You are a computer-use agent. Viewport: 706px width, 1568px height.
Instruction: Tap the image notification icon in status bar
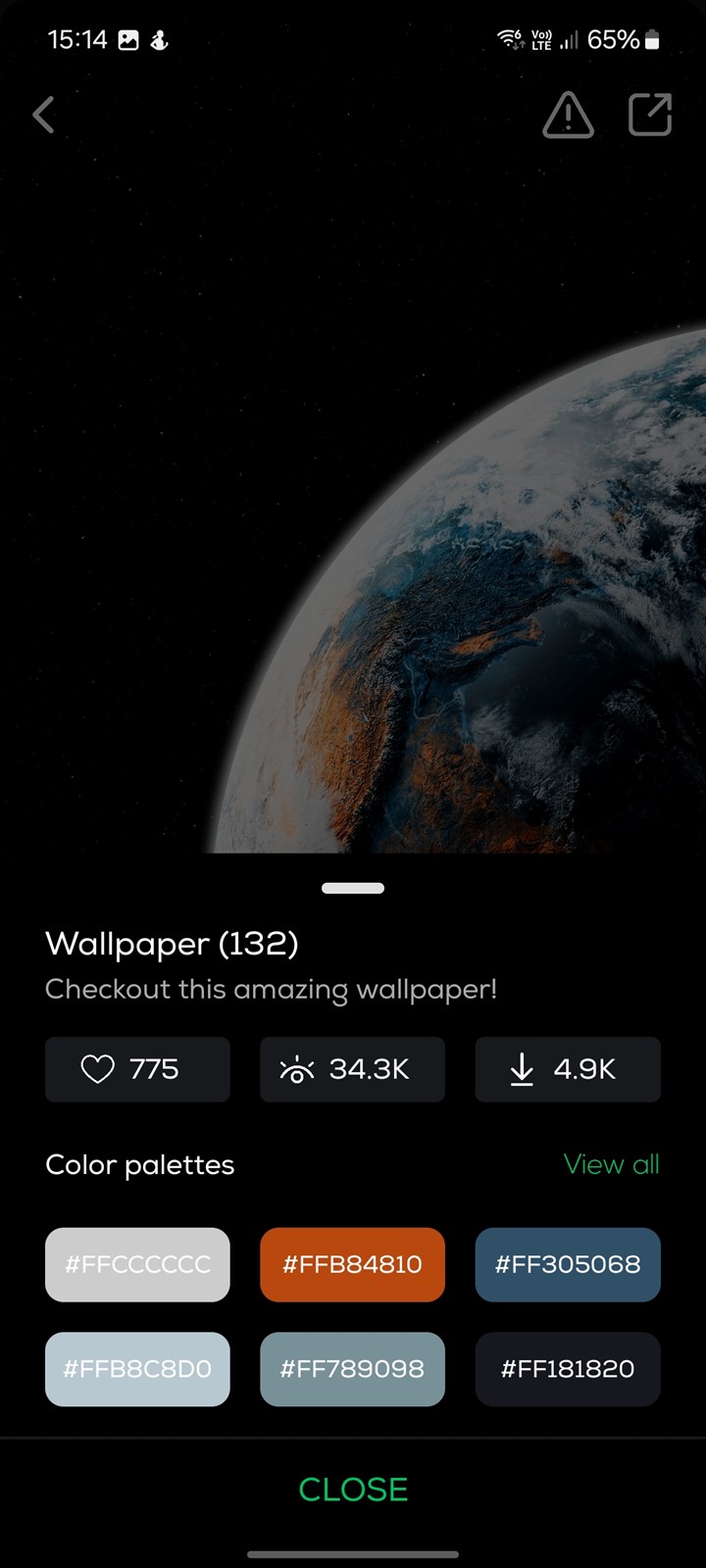128,40
